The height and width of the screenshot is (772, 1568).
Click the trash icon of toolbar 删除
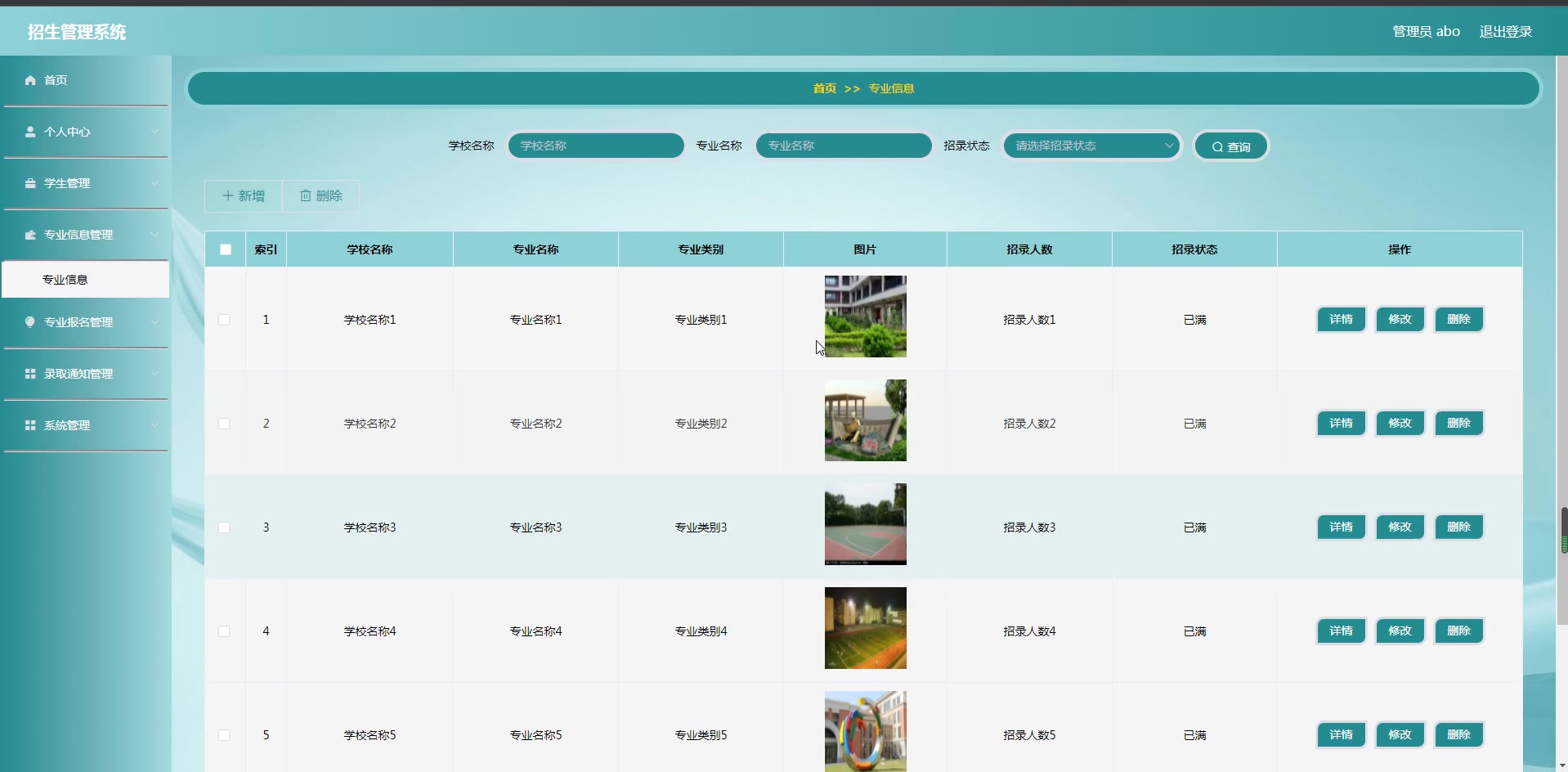pos(306,195)
